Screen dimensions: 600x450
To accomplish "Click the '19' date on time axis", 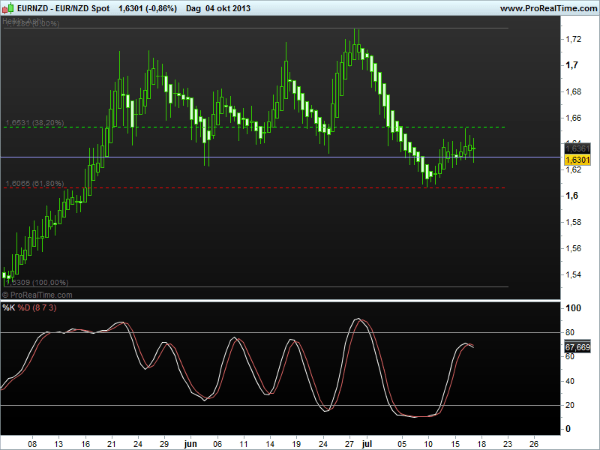I will [x=297, y=444].
